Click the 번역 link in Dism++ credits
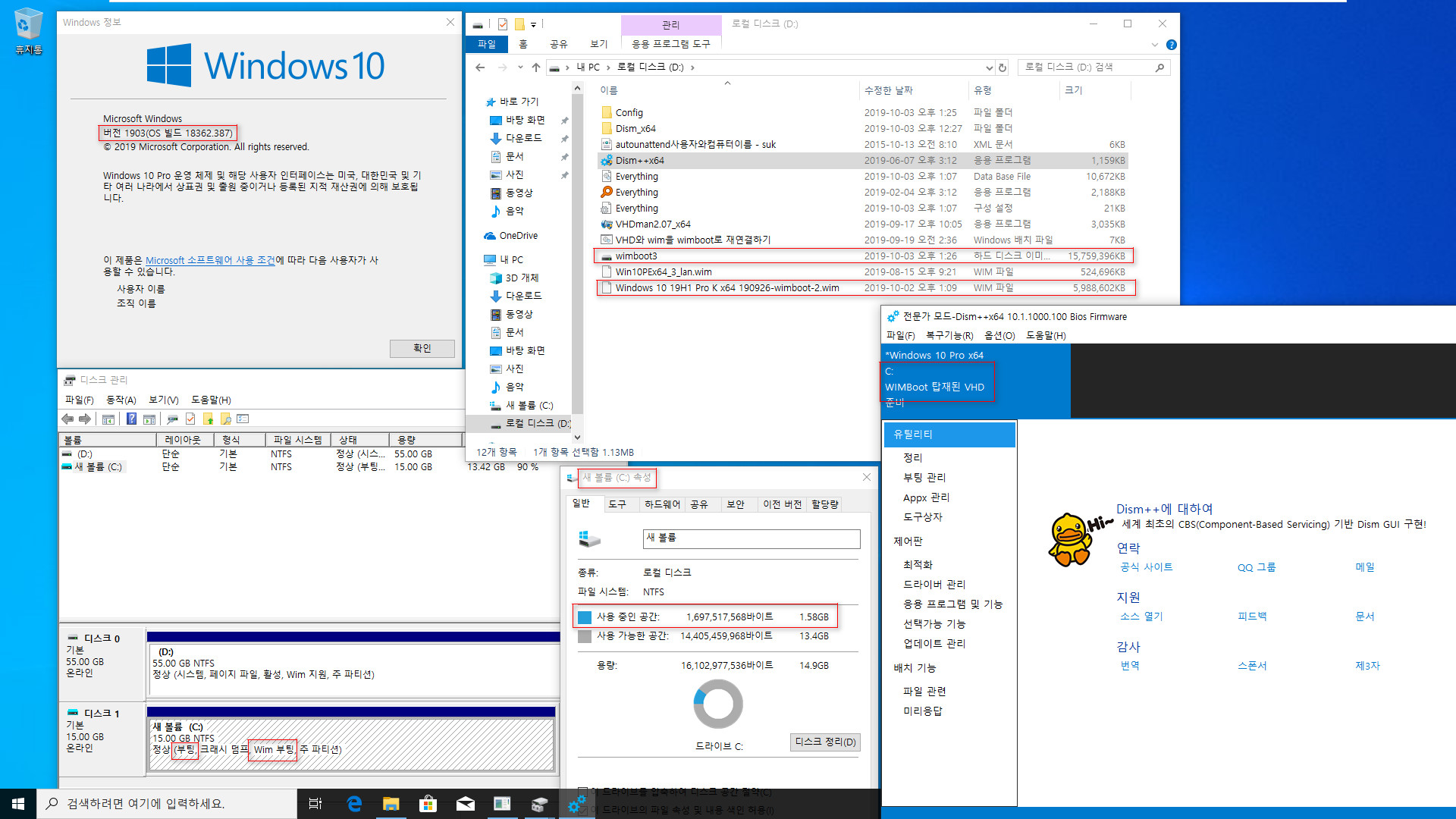Image resolution: width=1456 pixels, height=819 pixels. coord(1130,666)
